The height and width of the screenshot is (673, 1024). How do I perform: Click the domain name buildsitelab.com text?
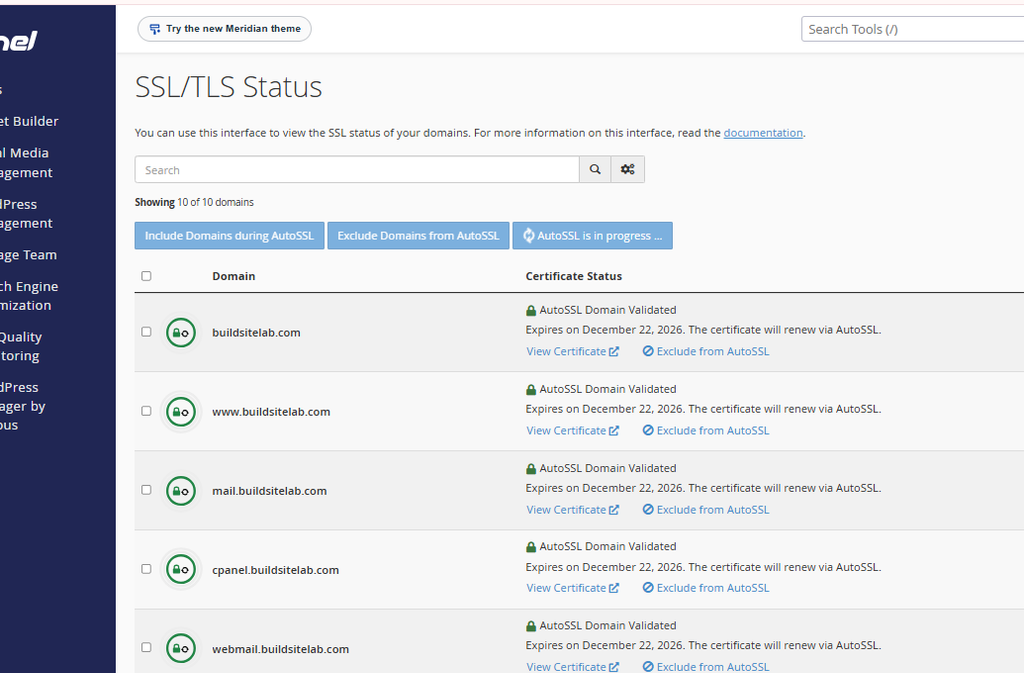(x=256, y=332)
